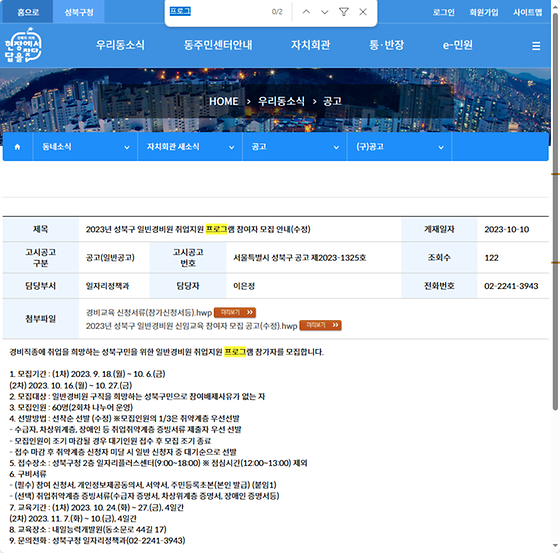This screenshot has width=560, height=553.
Task: Expand the 동네소식 dropdown
Action: tap(85, 147)
